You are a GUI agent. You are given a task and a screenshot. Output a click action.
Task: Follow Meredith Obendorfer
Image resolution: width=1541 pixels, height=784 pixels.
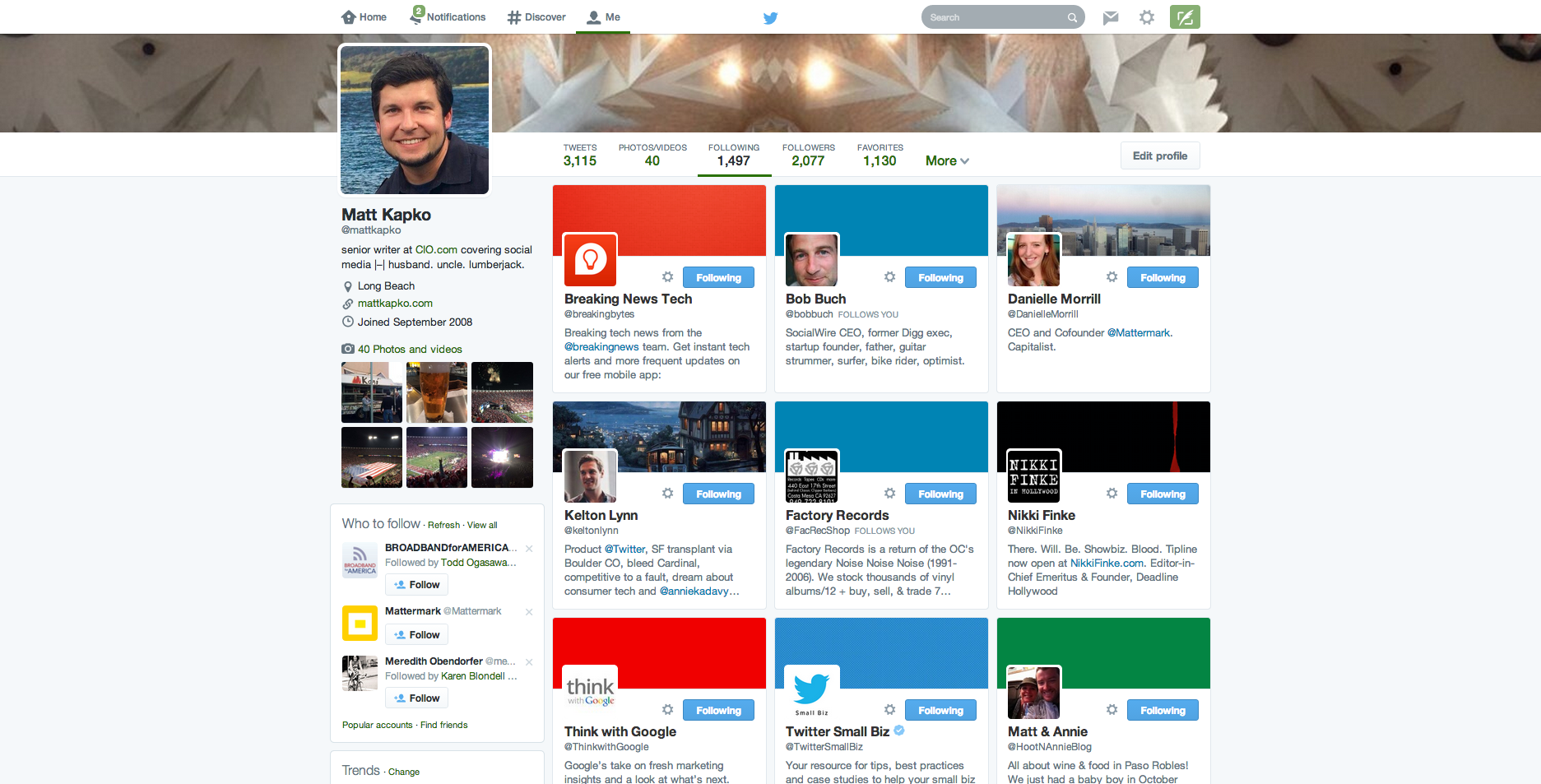(416, 698)
